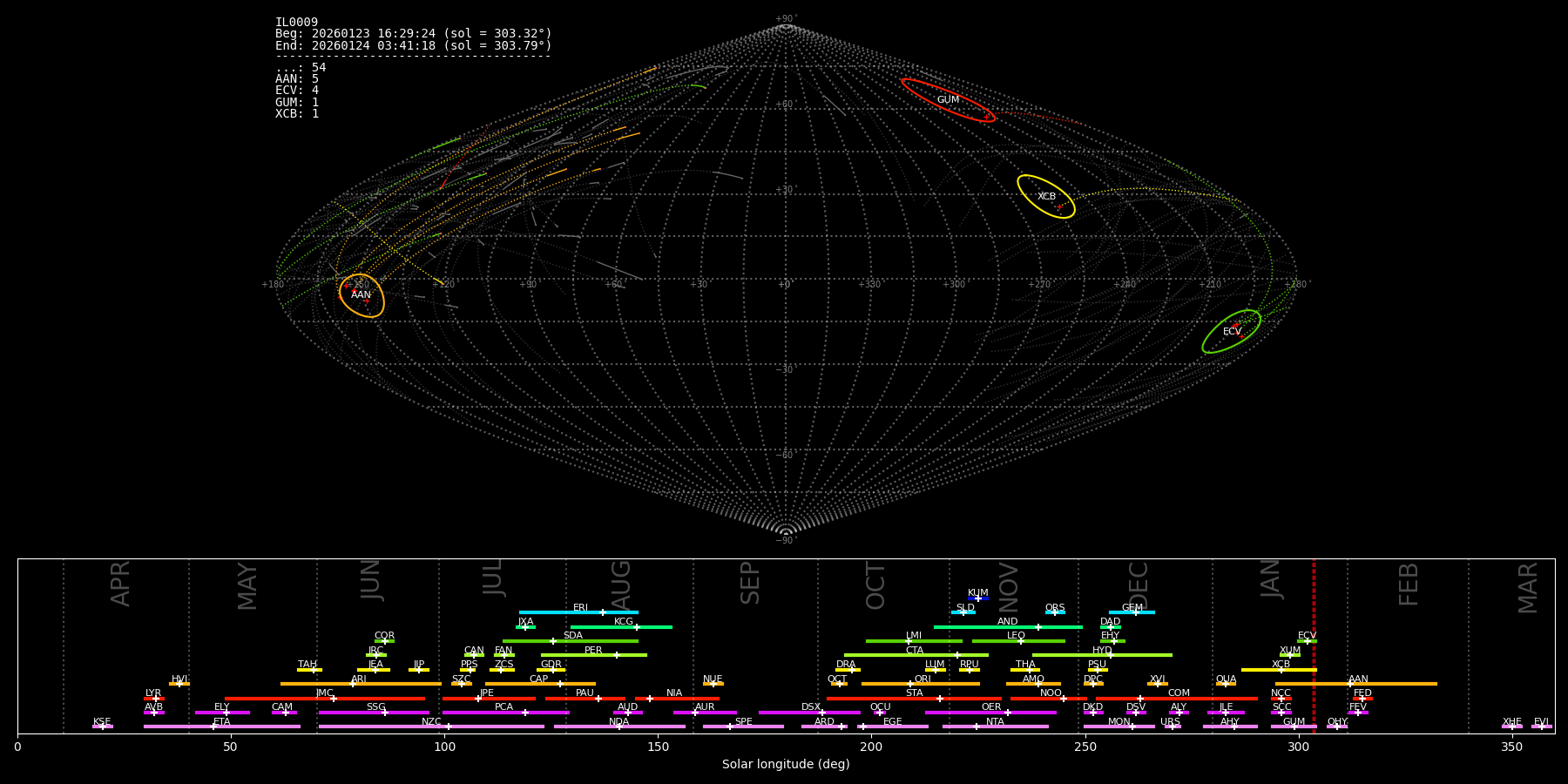Click the URS shower label in the timeline
The width and height of the screenshot is (1568, 784).
(x=1170, y=722)
